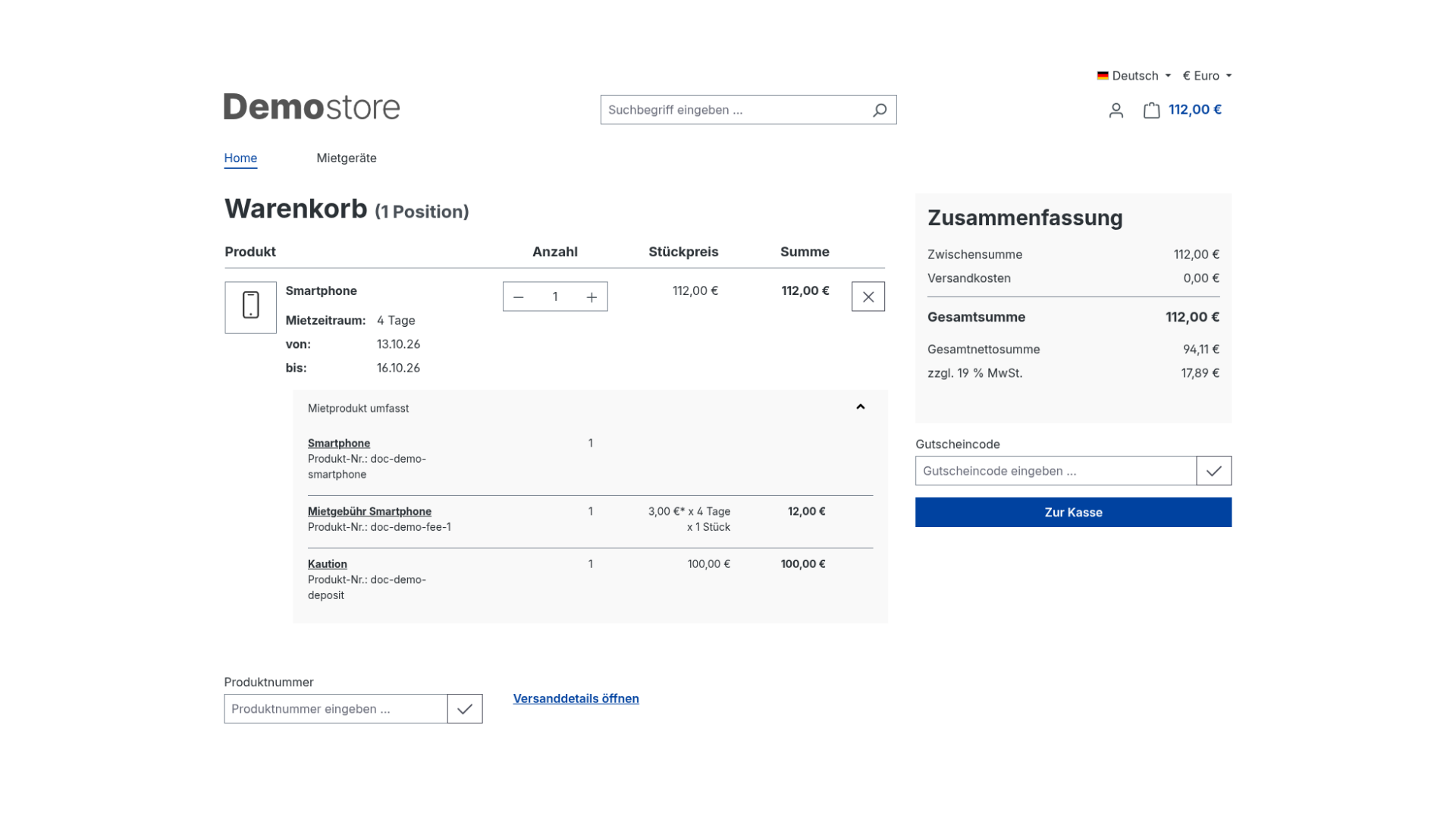Click the rental end date 16.10.26
1456x819 pixels.
[398, 368]
